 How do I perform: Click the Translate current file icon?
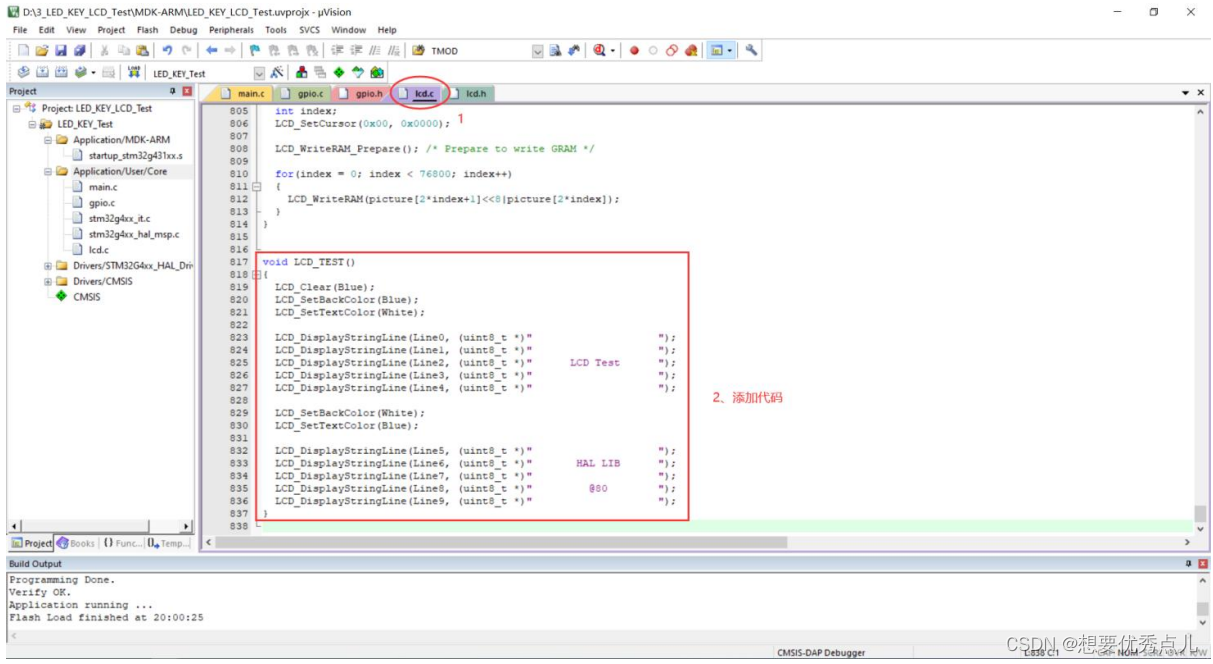pos(24,72)
